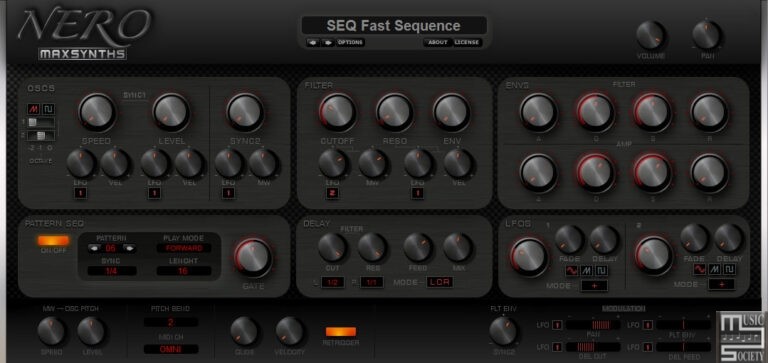
Task: Open the Delay left time 1/2 selector
Action: pyautogui.click(x=333, y=283)
